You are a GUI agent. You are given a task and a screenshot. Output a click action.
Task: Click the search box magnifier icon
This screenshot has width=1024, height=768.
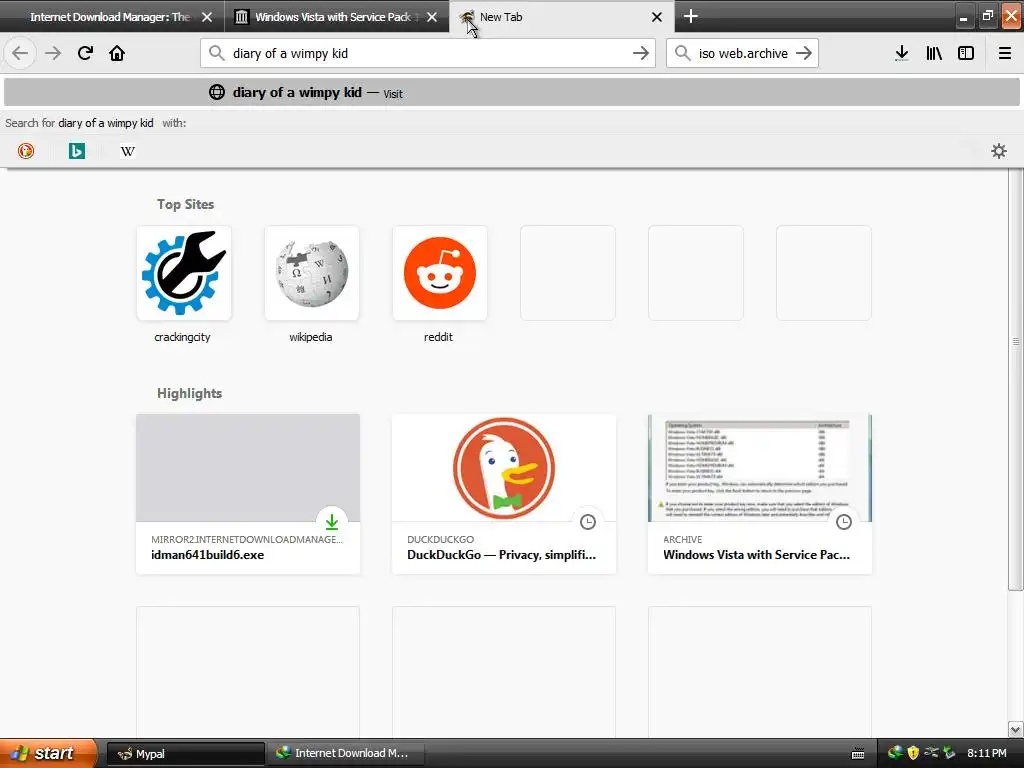point(682,53)
